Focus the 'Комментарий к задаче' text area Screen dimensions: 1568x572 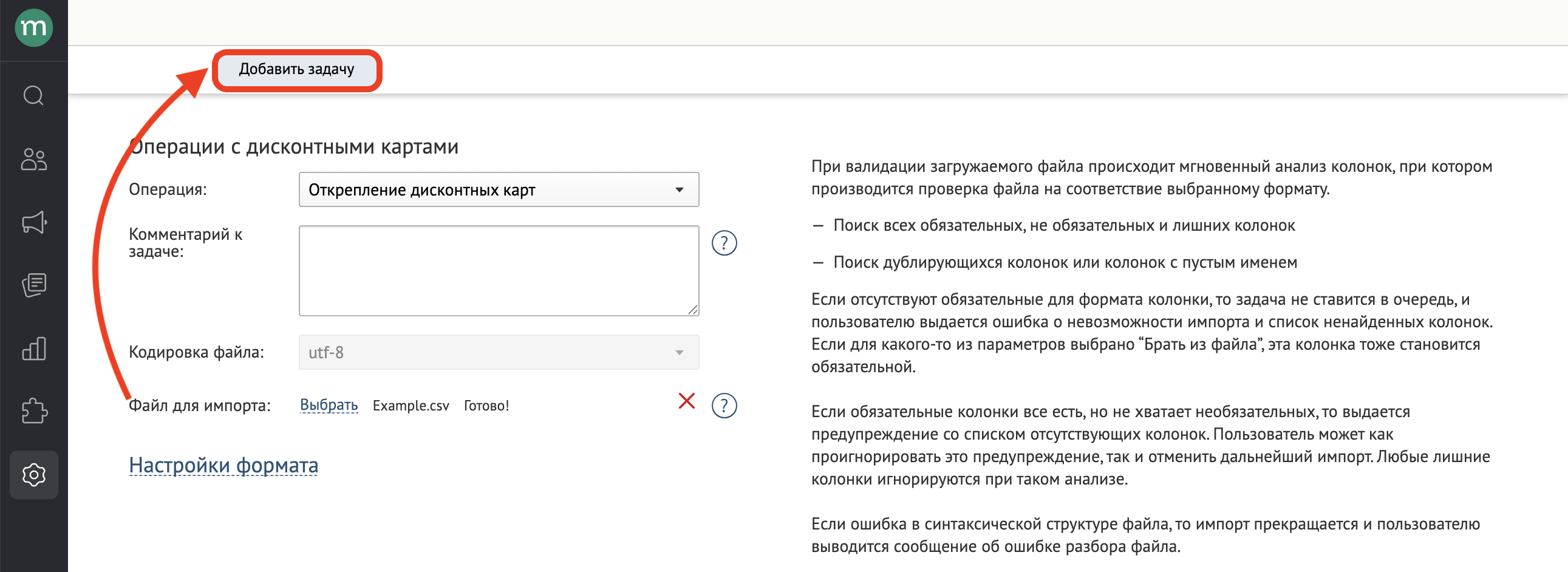(498, 271)
